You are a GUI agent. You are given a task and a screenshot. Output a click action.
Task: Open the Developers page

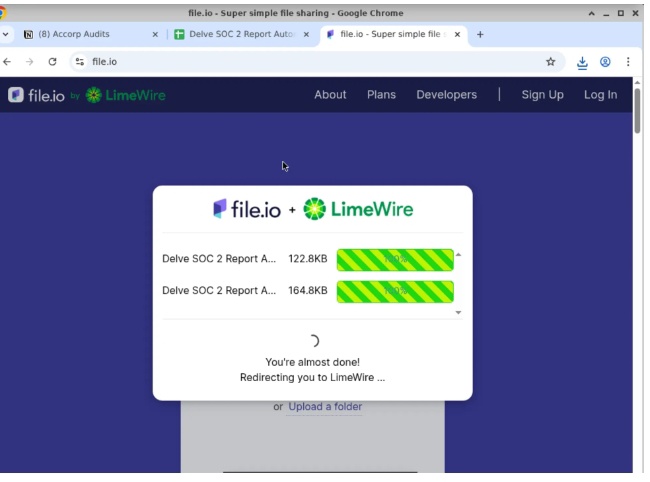[x=446, y=95]
